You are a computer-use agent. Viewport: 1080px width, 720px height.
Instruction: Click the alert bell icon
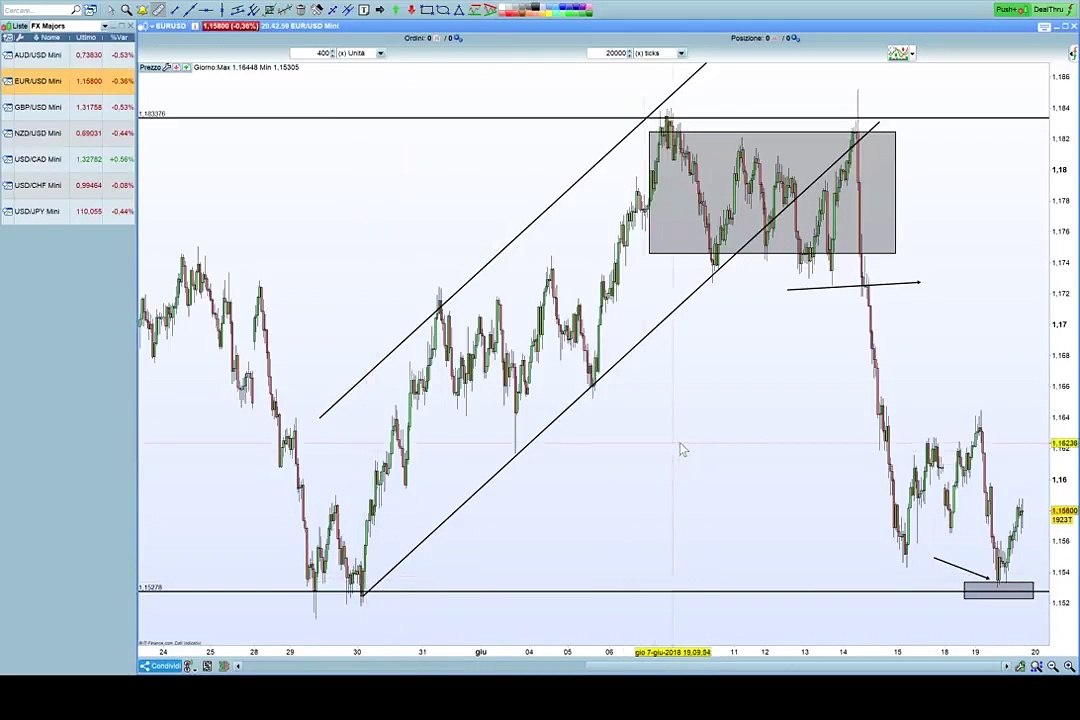[x=142, y=10]
